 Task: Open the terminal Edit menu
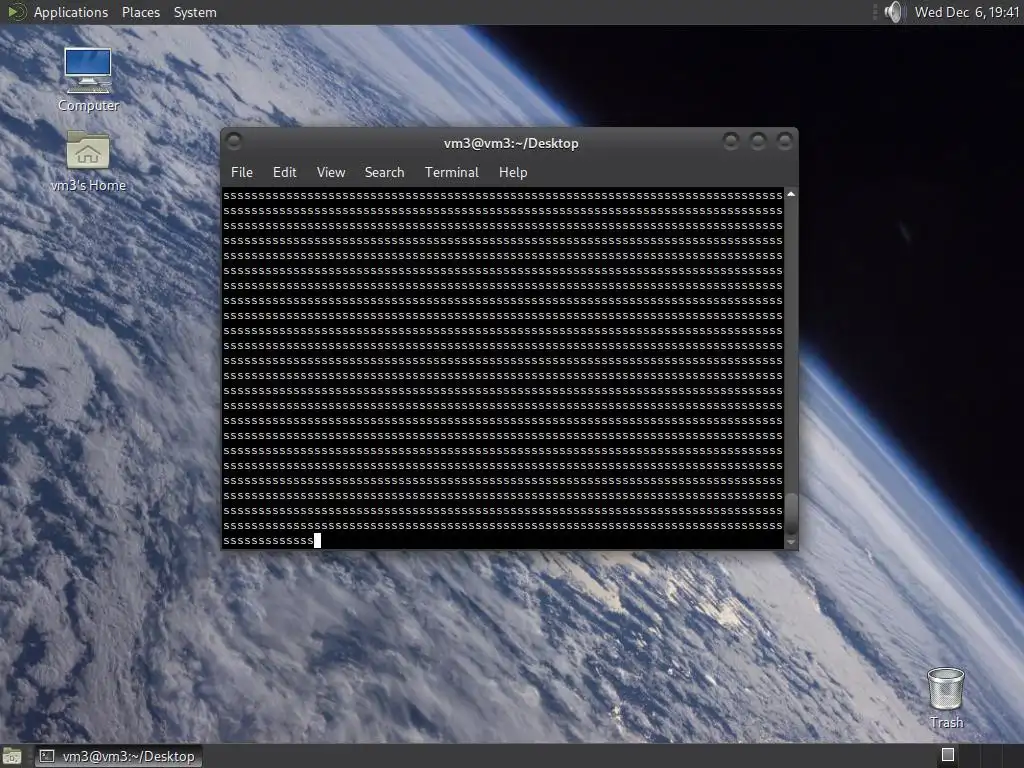click(284, 172)
